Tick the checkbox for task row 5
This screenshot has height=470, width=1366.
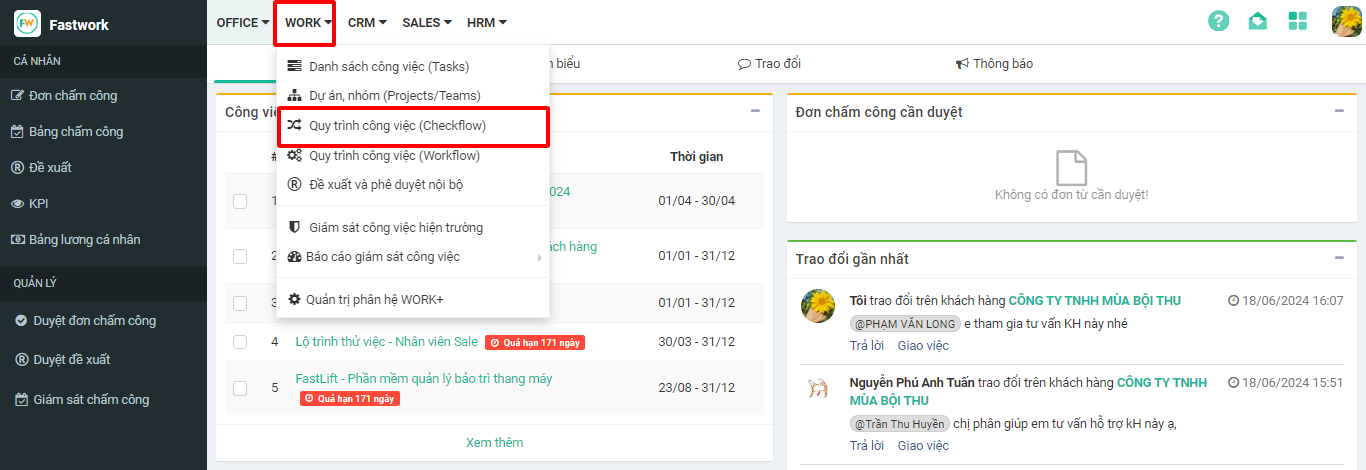click(x=240, y=388)
